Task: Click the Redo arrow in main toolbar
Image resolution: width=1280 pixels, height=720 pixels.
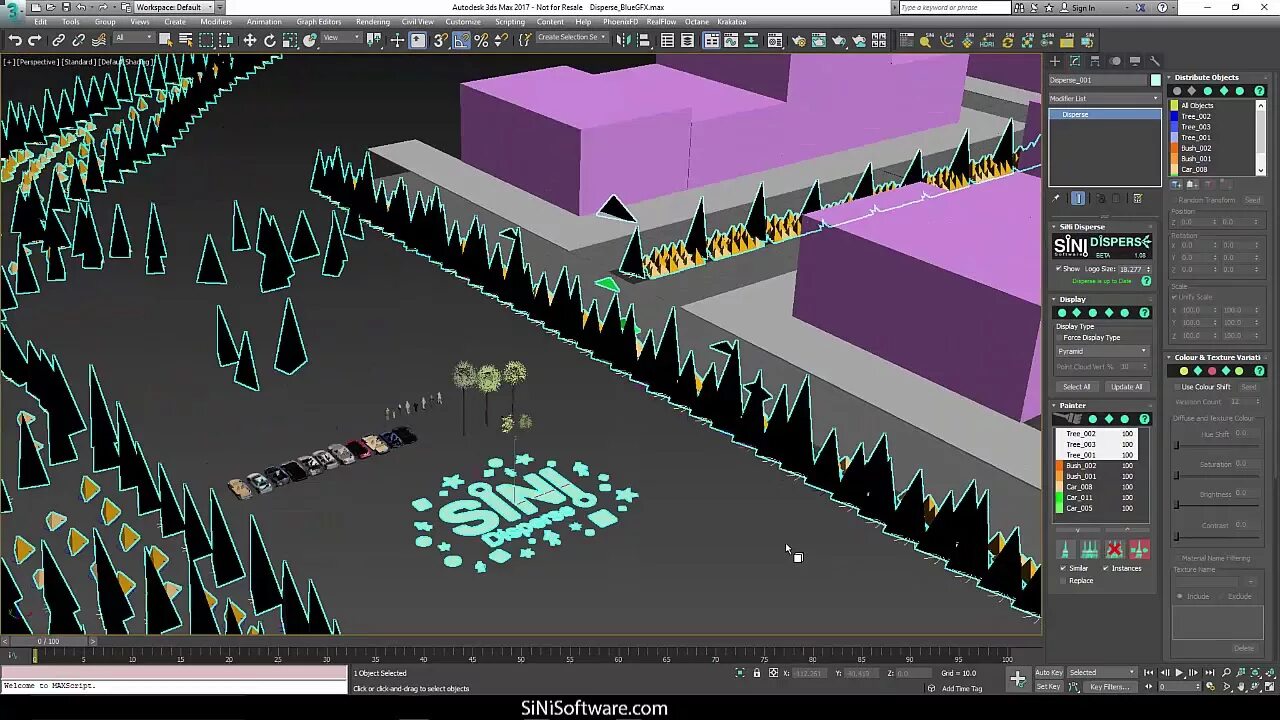Action: pyautogui.click(x=35, y=40)
